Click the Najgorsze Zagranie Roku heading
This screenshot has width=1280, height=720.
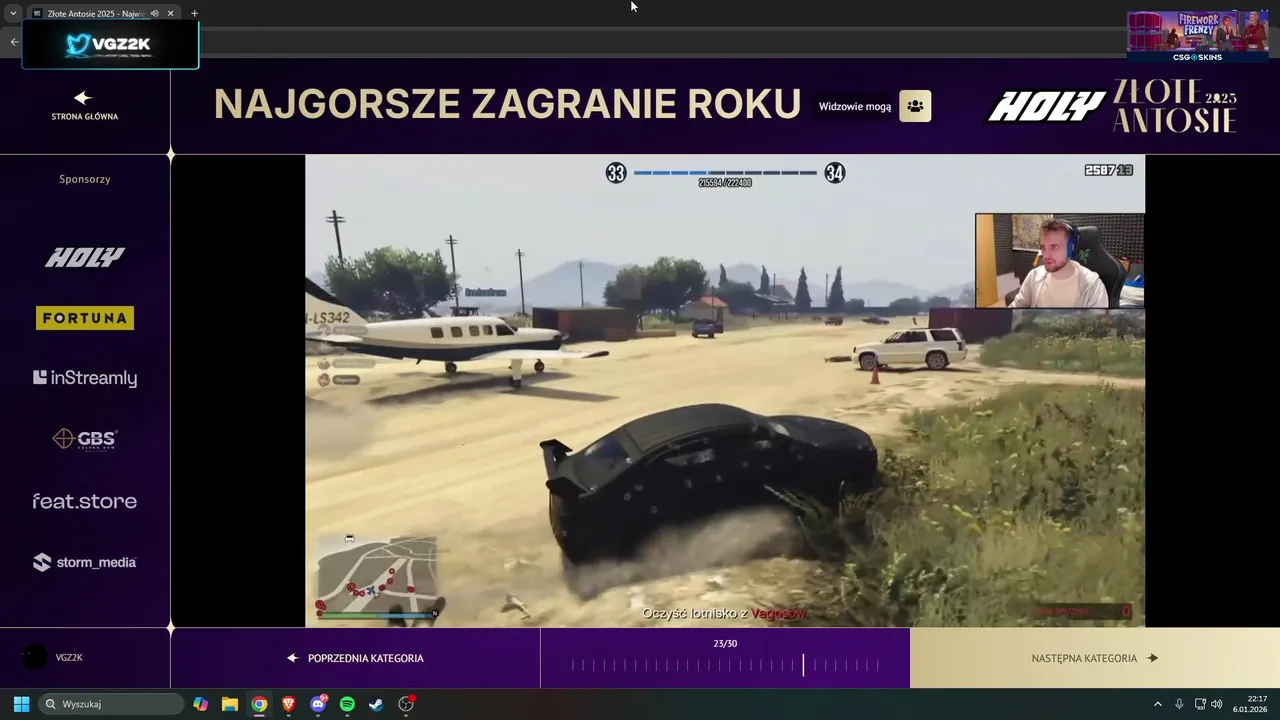(507, 104)
